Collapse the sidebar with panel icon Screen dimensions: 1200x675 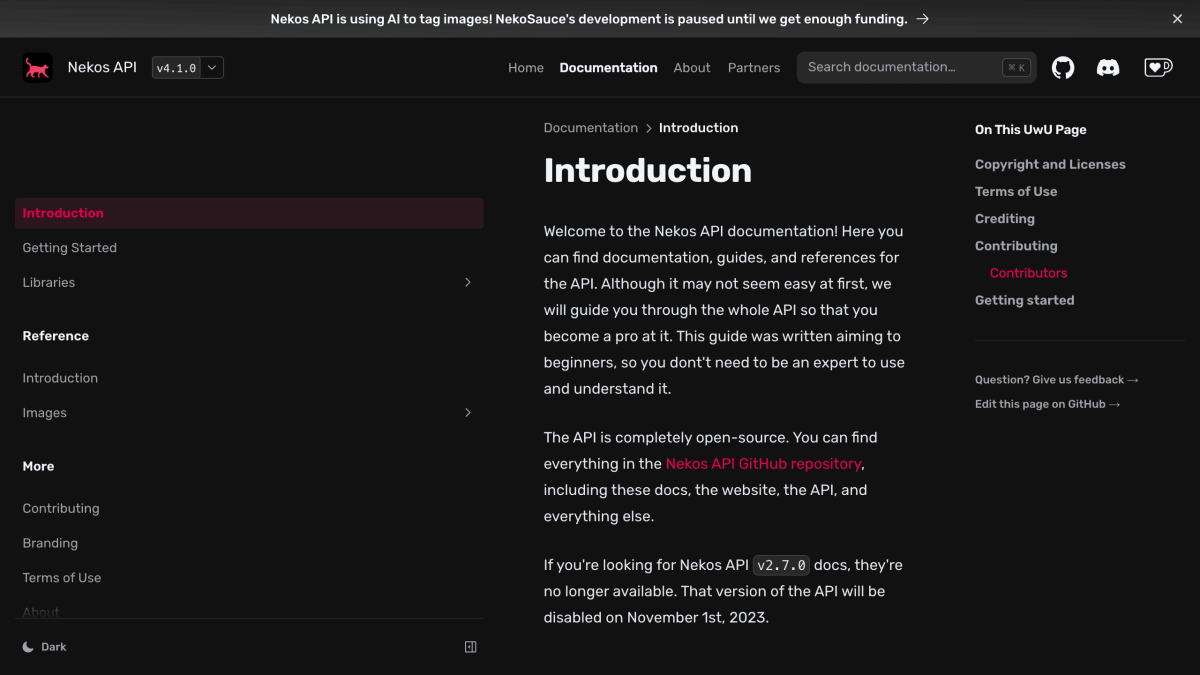(471, 647)
